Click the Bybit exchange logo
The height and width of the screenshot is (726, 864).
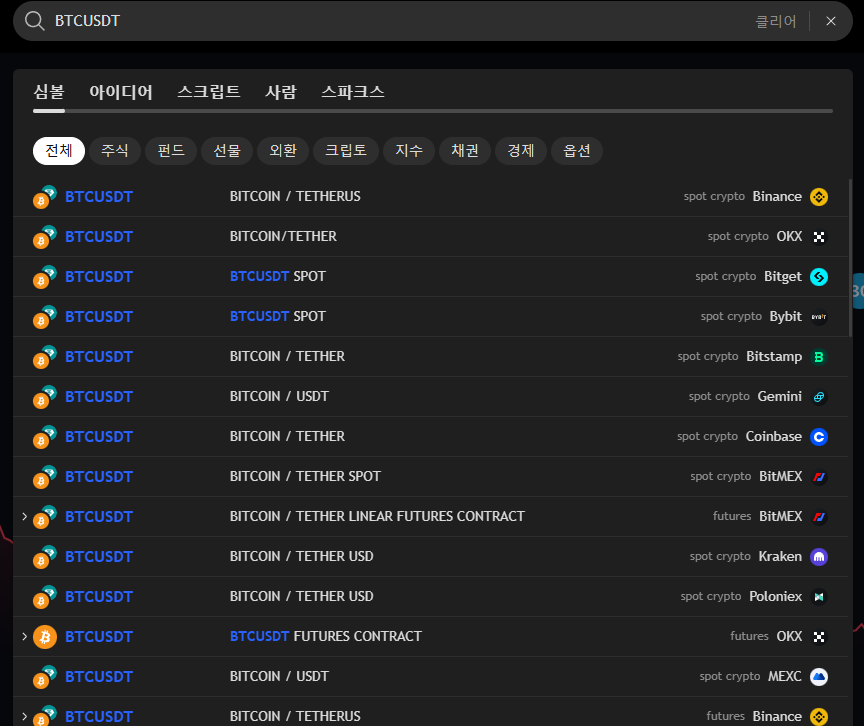click(819, 317)
